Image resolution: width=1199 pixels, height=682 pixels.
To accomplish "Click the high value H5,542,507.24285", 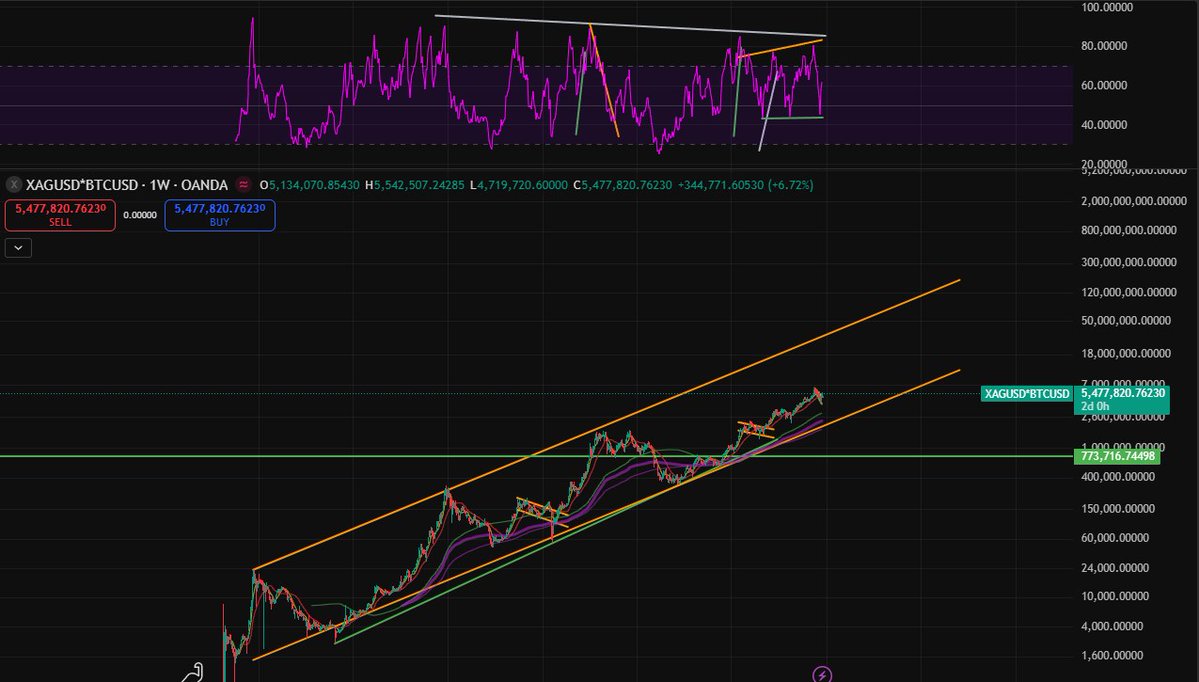I will [x=414, y=185].
